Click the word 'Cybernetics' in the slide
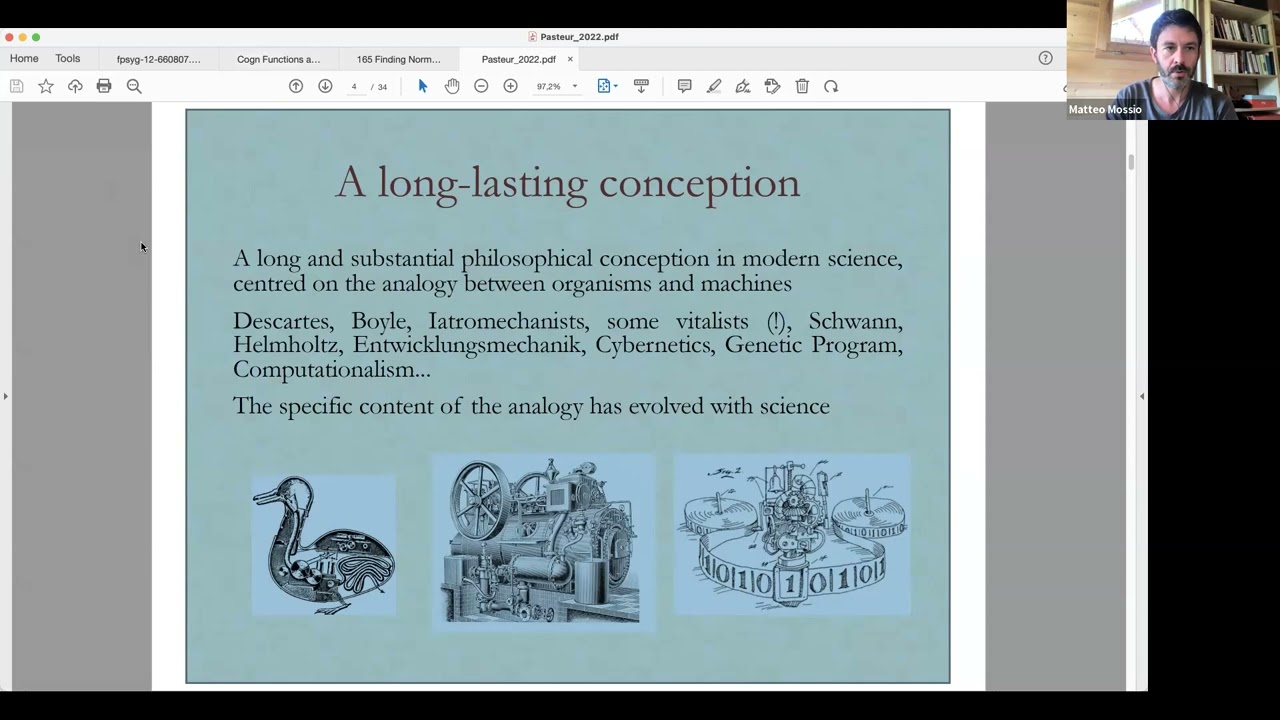The height and width of the screenshot is (720, 1280). tap(653, 345)
